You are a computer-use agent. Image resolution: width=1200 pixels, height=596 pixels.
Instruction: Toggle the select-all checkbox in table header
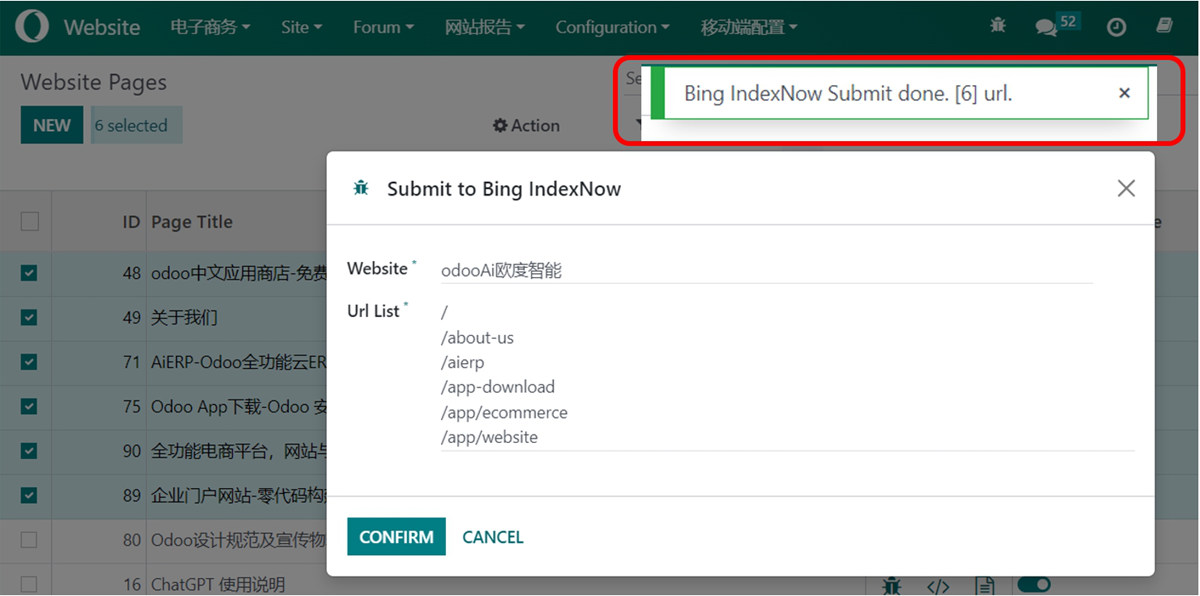click(29, 221)
